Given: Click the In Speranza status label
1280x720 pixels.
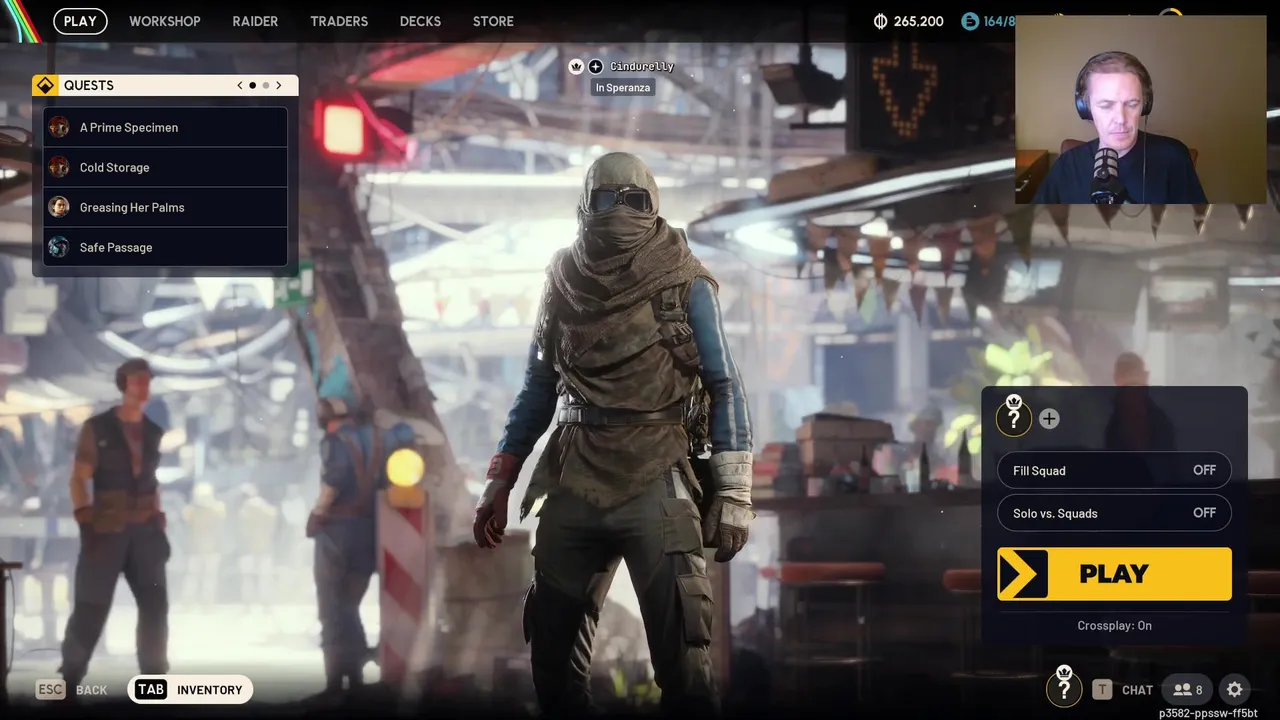Looking at the screenshot, I should 623,88.
